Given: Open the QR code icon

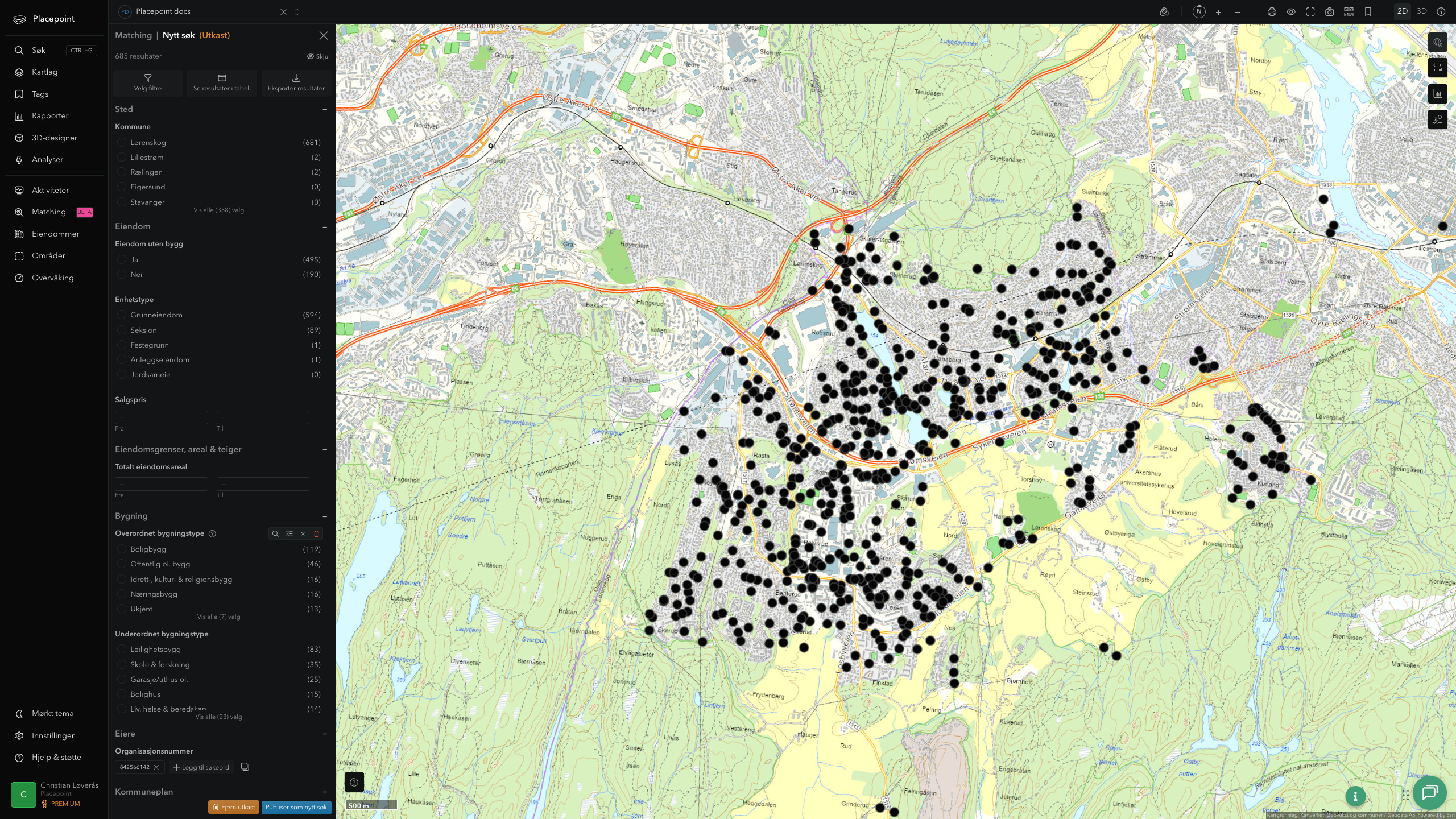Looking at the screenshot, I should (x=1349, y=12).
